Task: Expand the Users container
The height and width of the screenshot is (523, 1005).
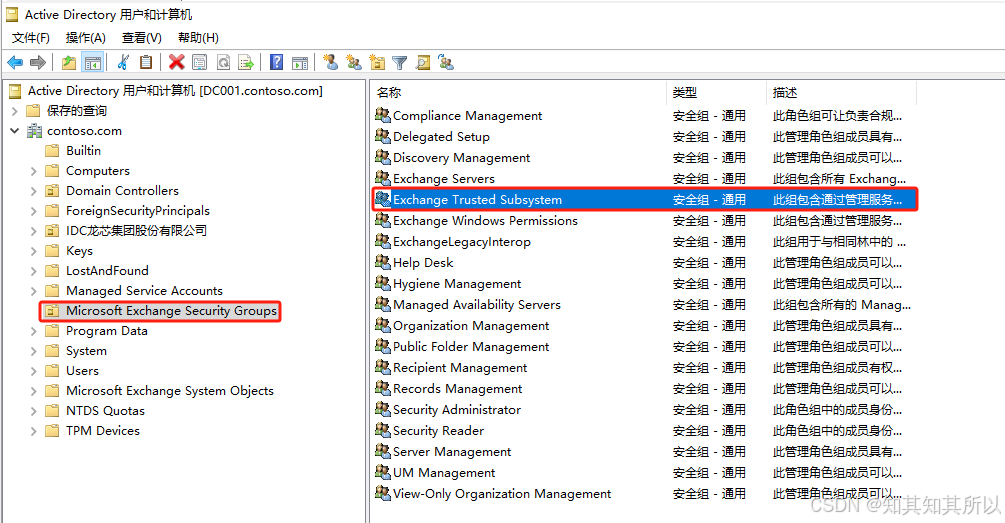Action: pyautogui.click(x=33, y=371)
